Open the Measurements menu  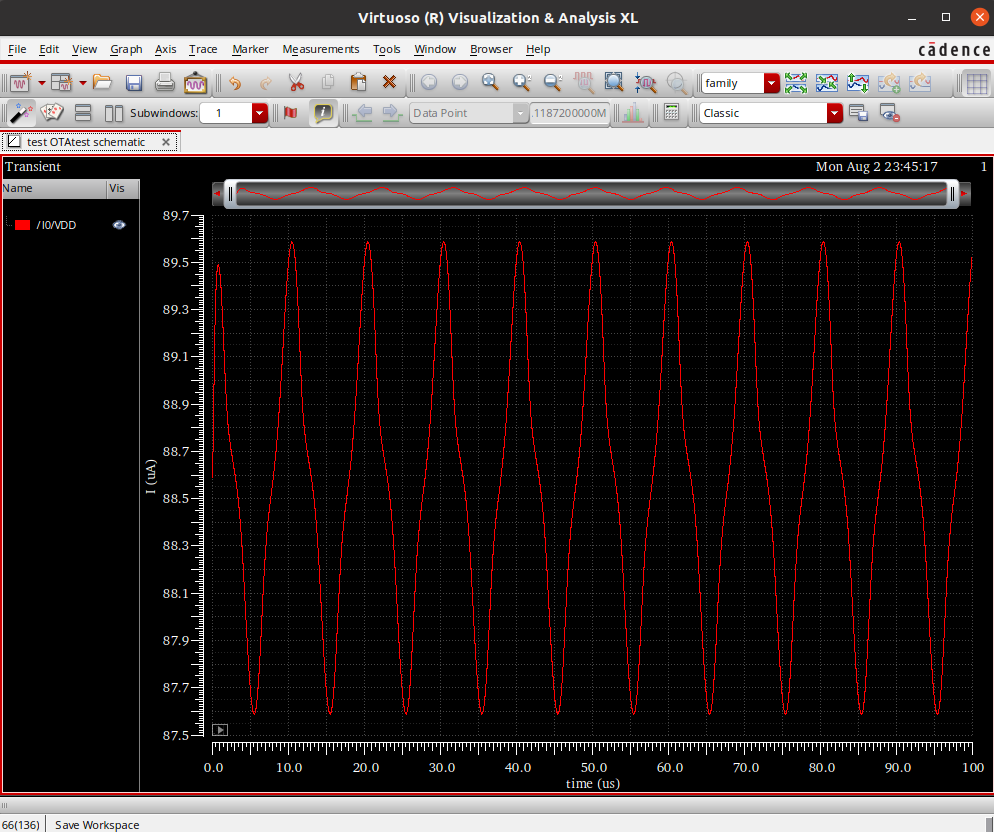tap(321, 49)
